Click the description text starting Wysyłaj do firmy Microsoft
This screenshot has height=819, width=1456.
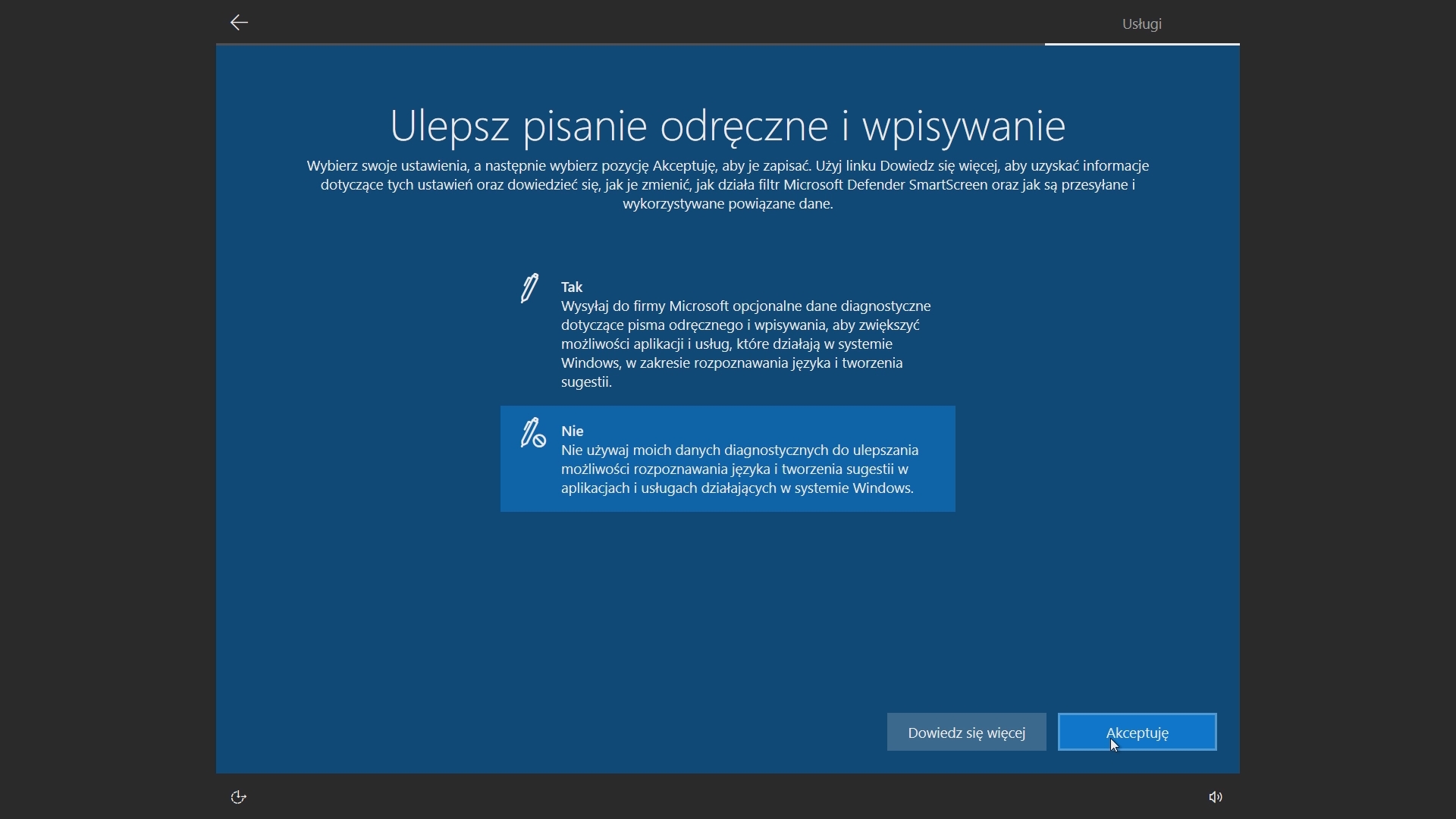tap(746, 344)
